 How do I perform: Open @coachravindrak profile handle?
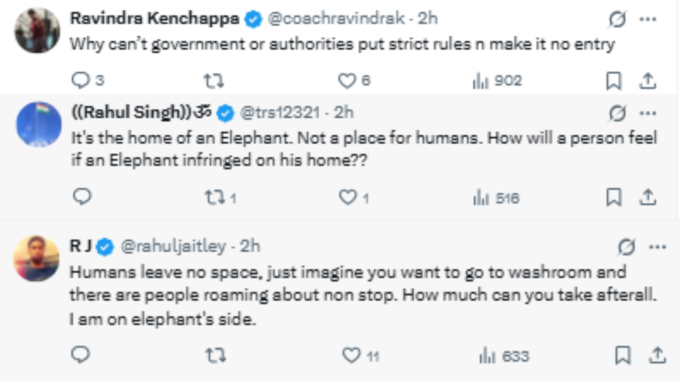[336, 19]
